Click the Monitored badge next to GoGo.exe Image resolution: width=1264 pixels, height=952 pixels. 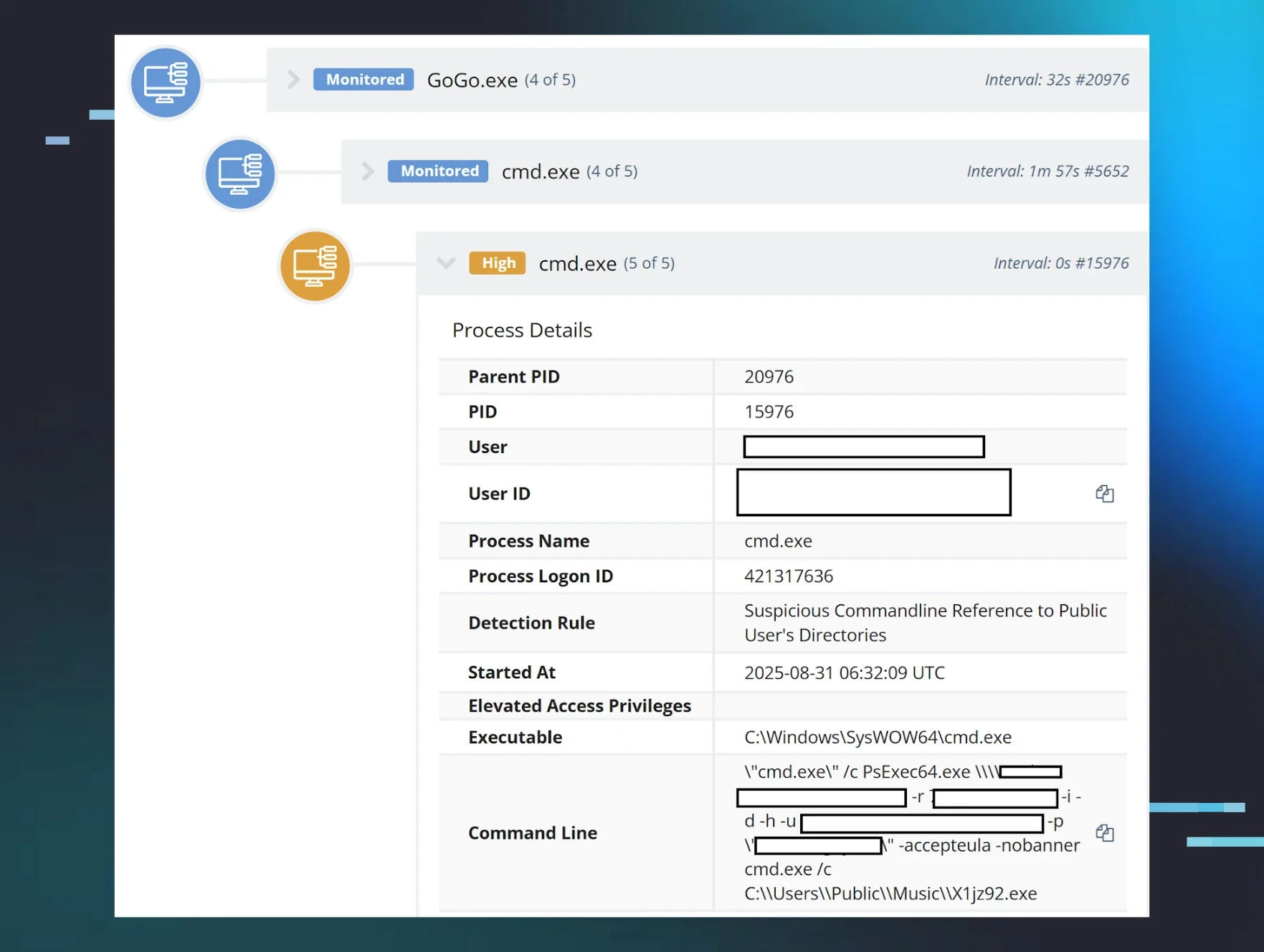coord(364,80)
